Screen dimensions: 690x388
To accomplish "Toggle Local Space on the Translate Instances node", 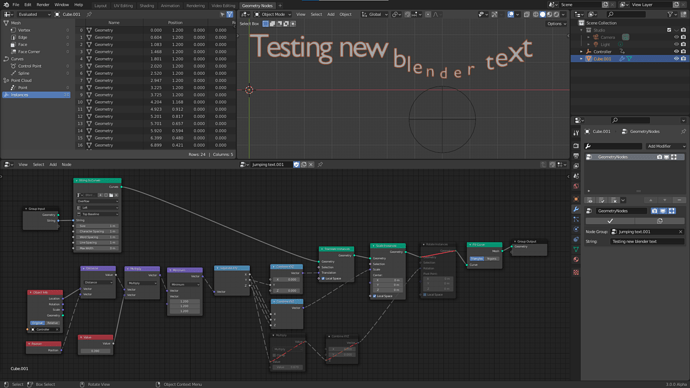I will tap(323, 278).
